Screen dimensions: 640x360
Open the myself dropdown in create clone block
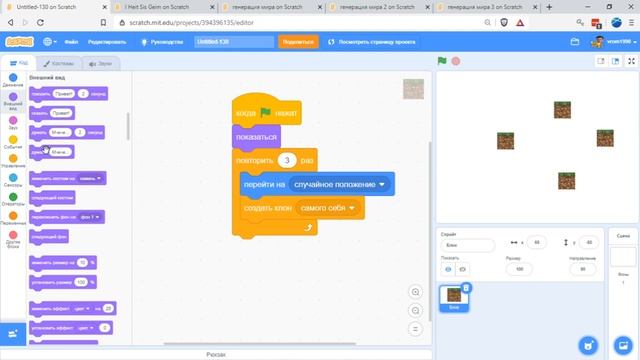(327, 208)
